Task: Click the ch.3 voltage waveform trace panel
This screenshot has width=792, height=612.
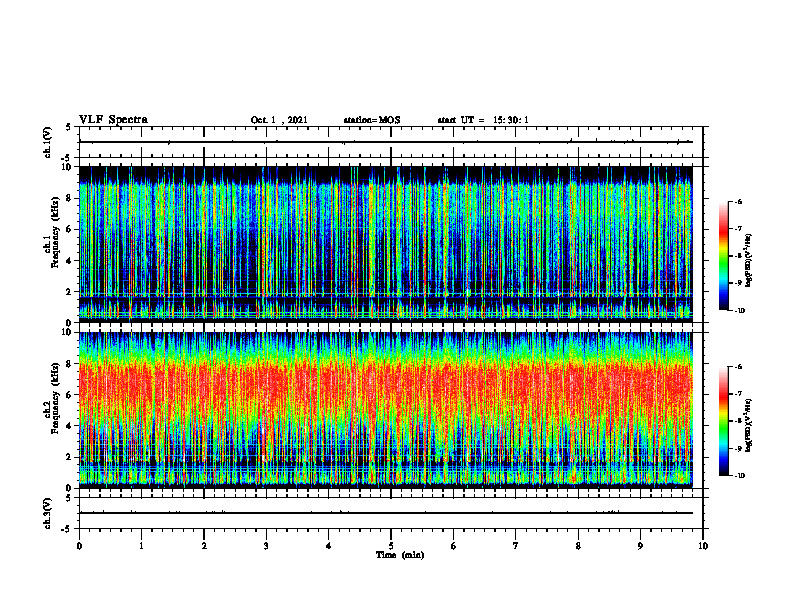Action: tap(391, 513)
